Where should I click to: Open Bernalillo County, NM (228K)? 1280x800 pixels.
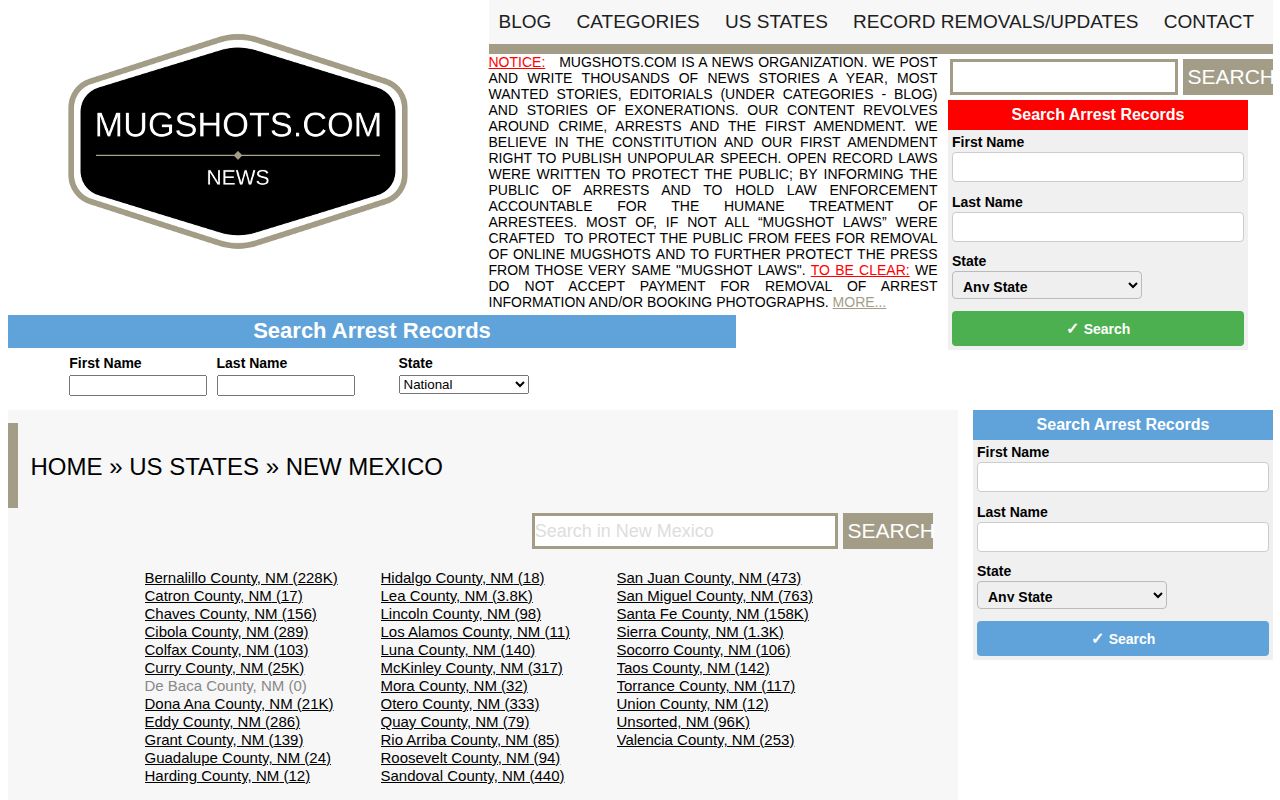[241, 578]
